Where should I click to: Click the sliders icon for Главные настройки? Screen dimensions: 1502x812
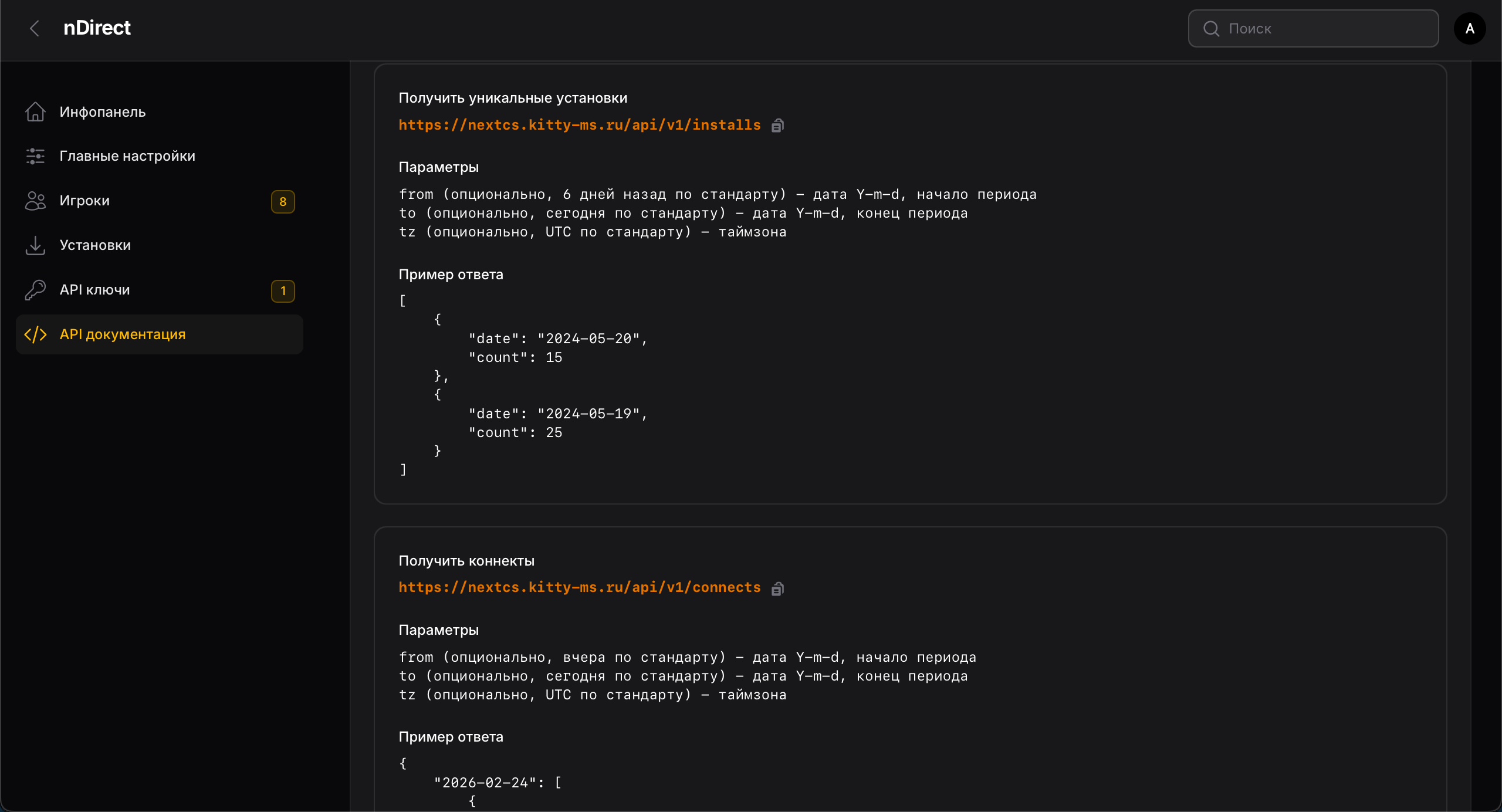[35, 156]
